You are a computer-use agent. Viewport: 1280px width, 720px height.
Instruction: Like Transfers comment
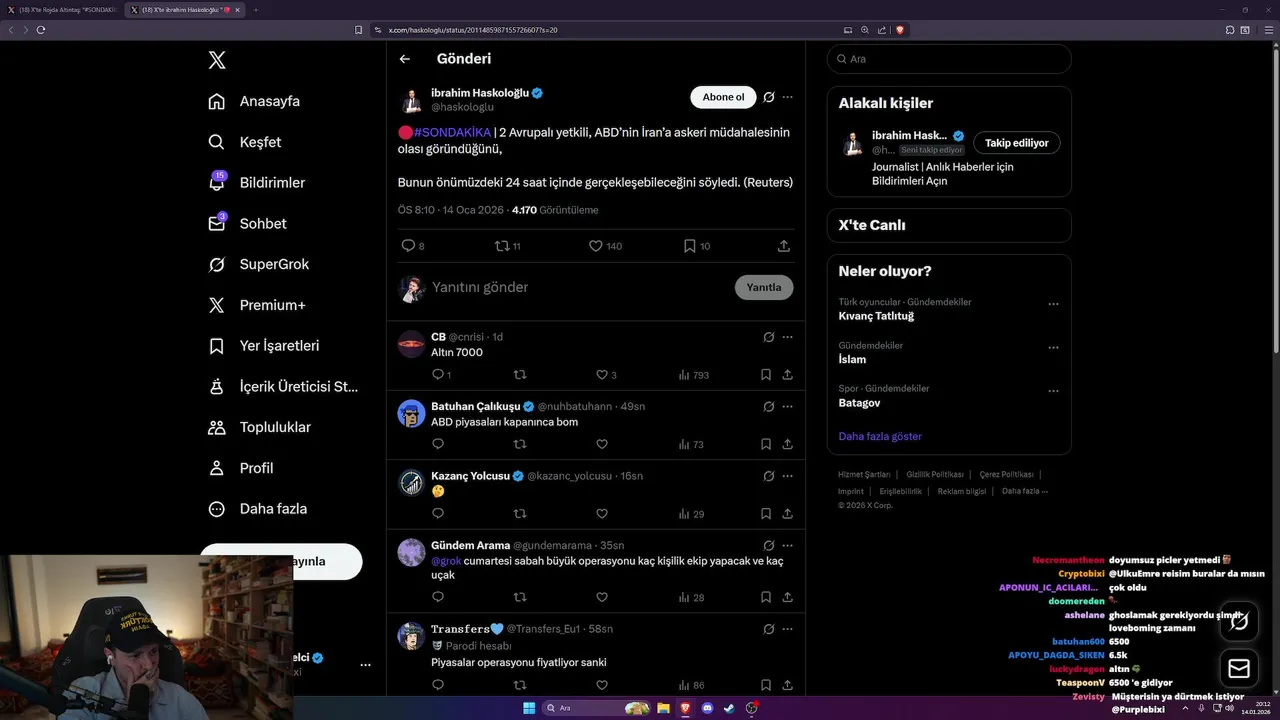(602, 686)
